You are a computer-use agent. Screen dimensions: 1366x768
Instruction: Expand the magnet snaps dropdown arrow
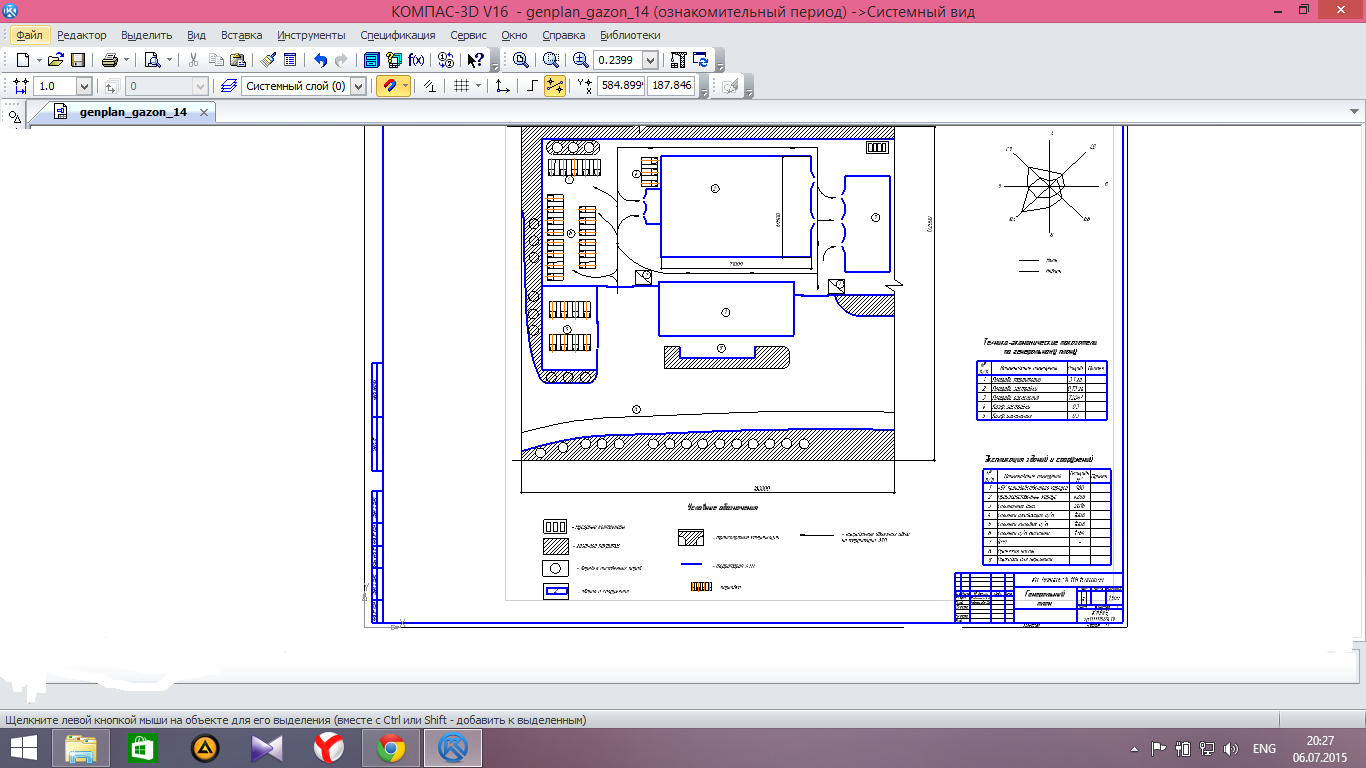[x=405, y=86]
